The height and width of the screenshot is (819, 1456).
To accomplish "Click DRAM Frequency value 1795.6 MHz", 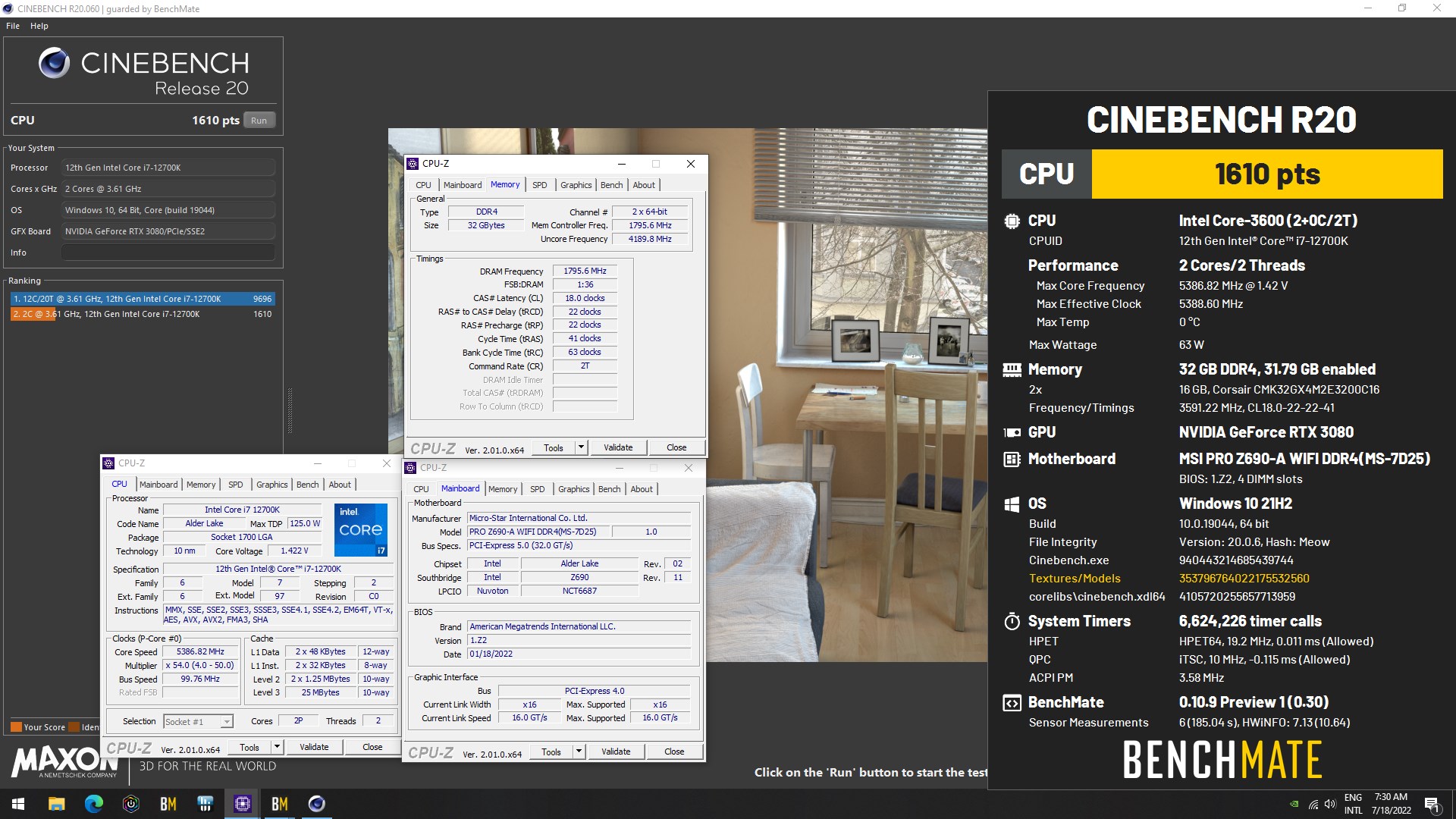I will (585, 271).
